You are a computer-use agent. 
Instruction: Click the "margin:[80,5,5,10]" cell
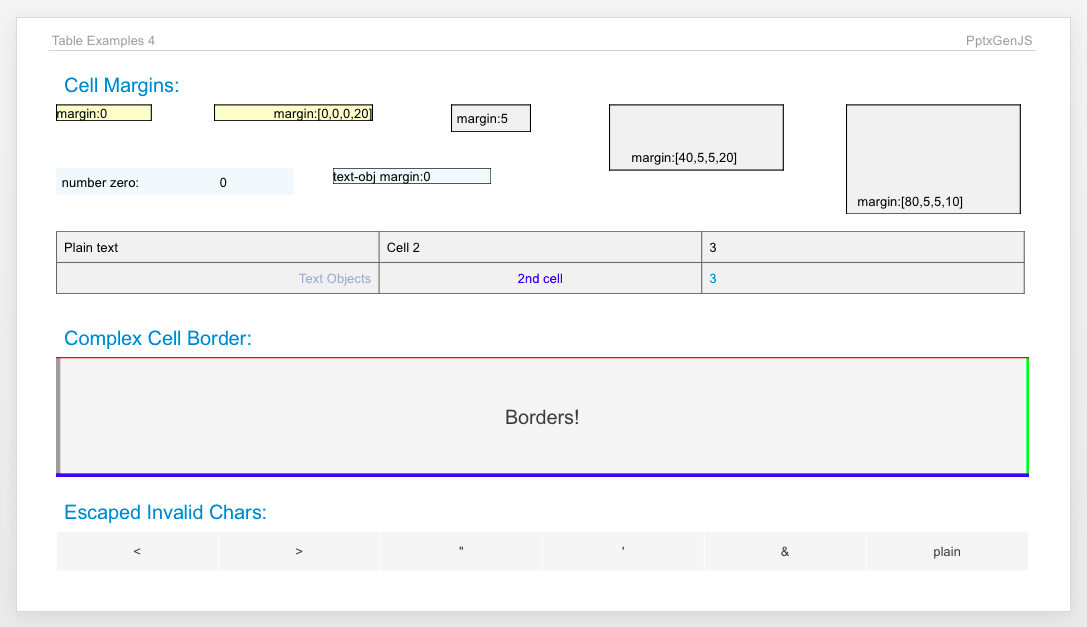click(x=933, y=158)
